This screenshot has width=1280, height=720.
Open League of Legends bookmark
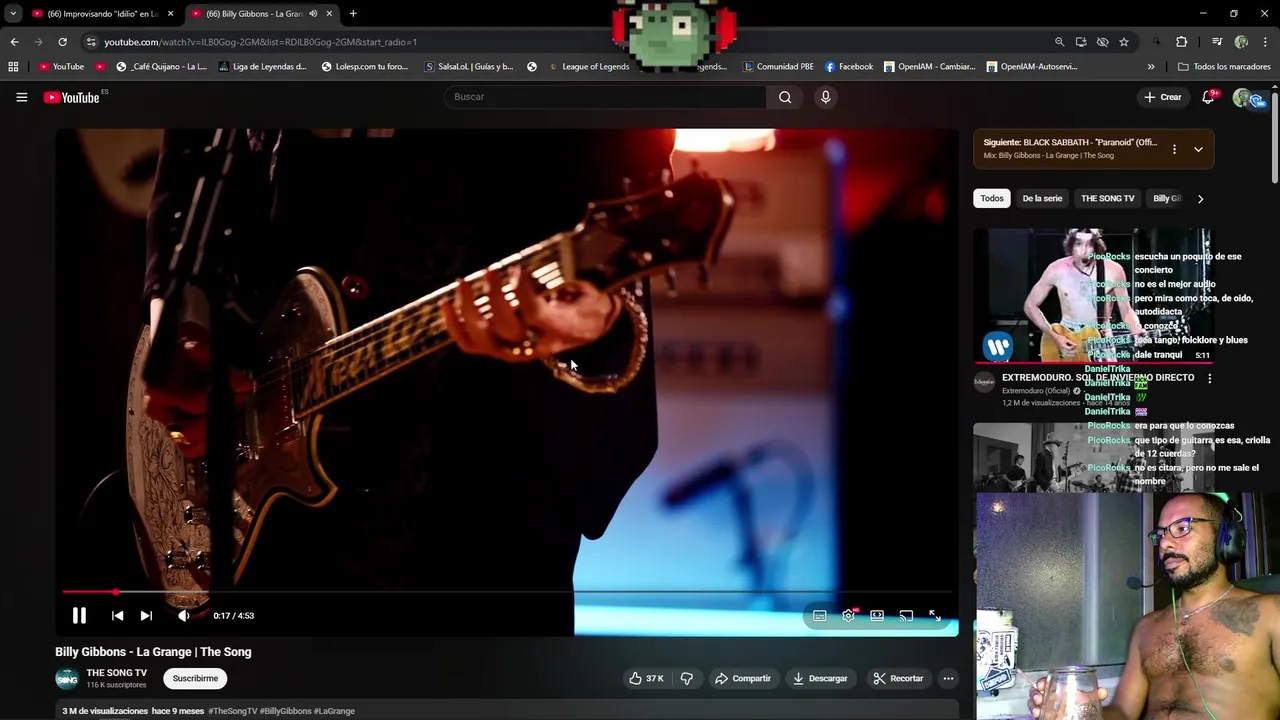[589, 67]
